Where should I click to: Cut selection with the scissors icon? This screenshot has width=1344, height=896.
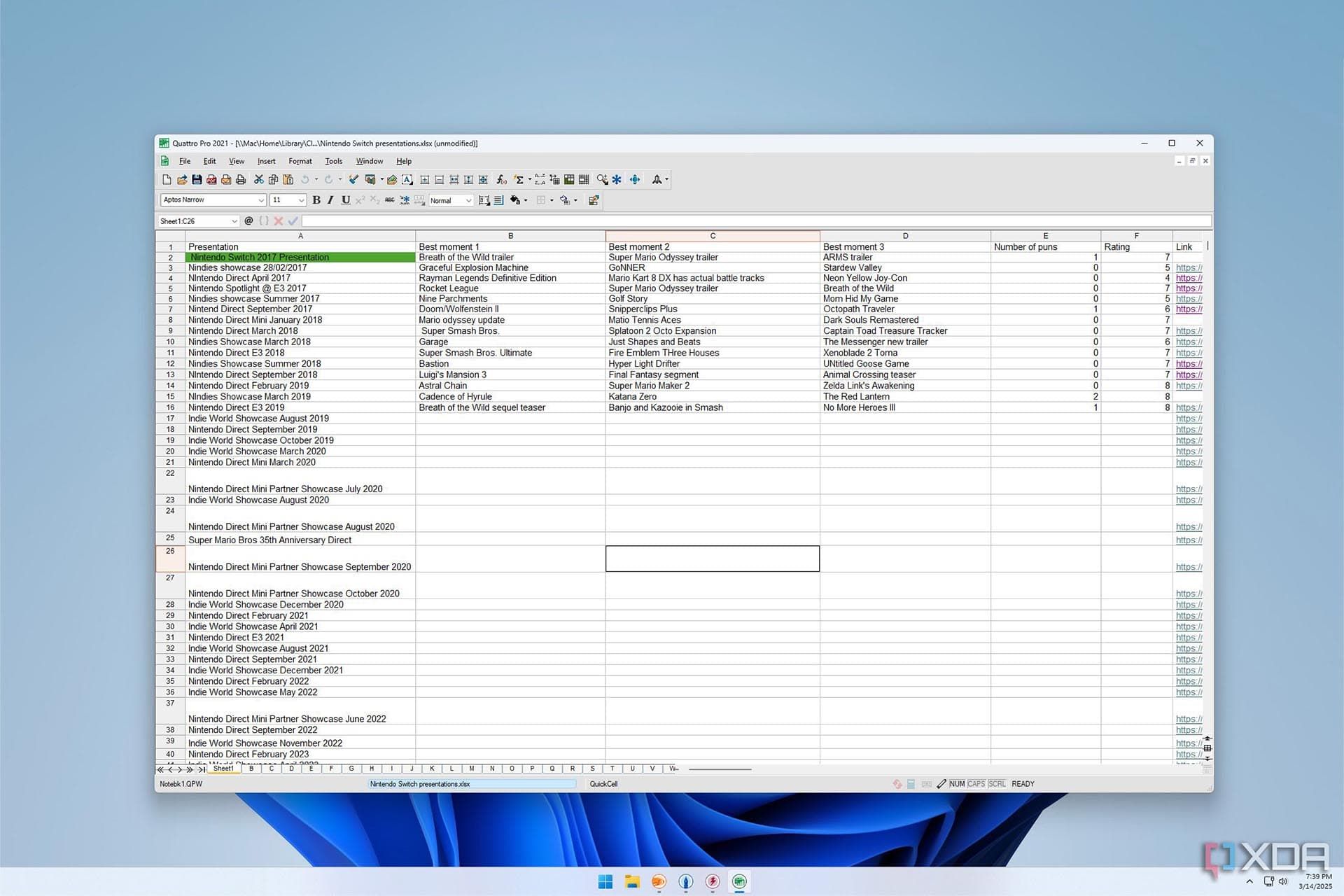pyautogui.click(x=259, y=180)
